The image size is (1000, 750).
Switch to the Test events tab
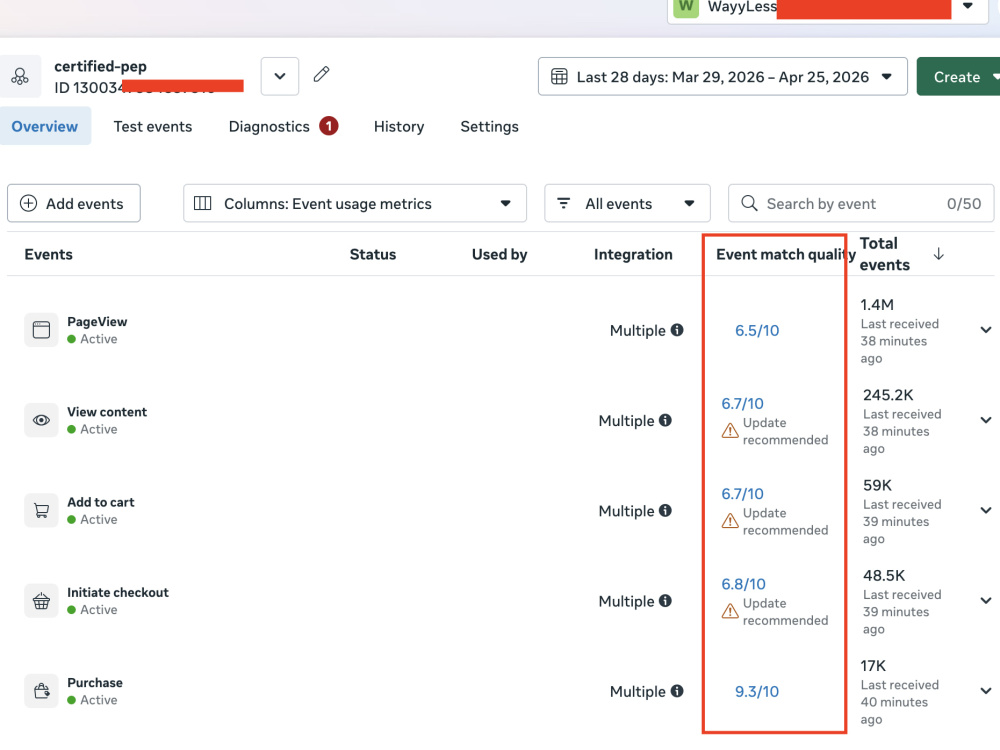click(x=152, y=126)
